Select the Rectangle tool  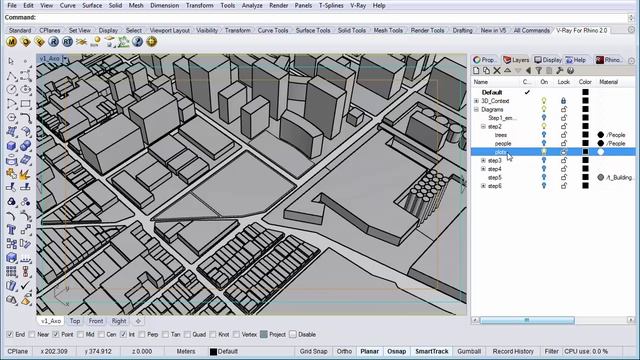tap(25, 104)
